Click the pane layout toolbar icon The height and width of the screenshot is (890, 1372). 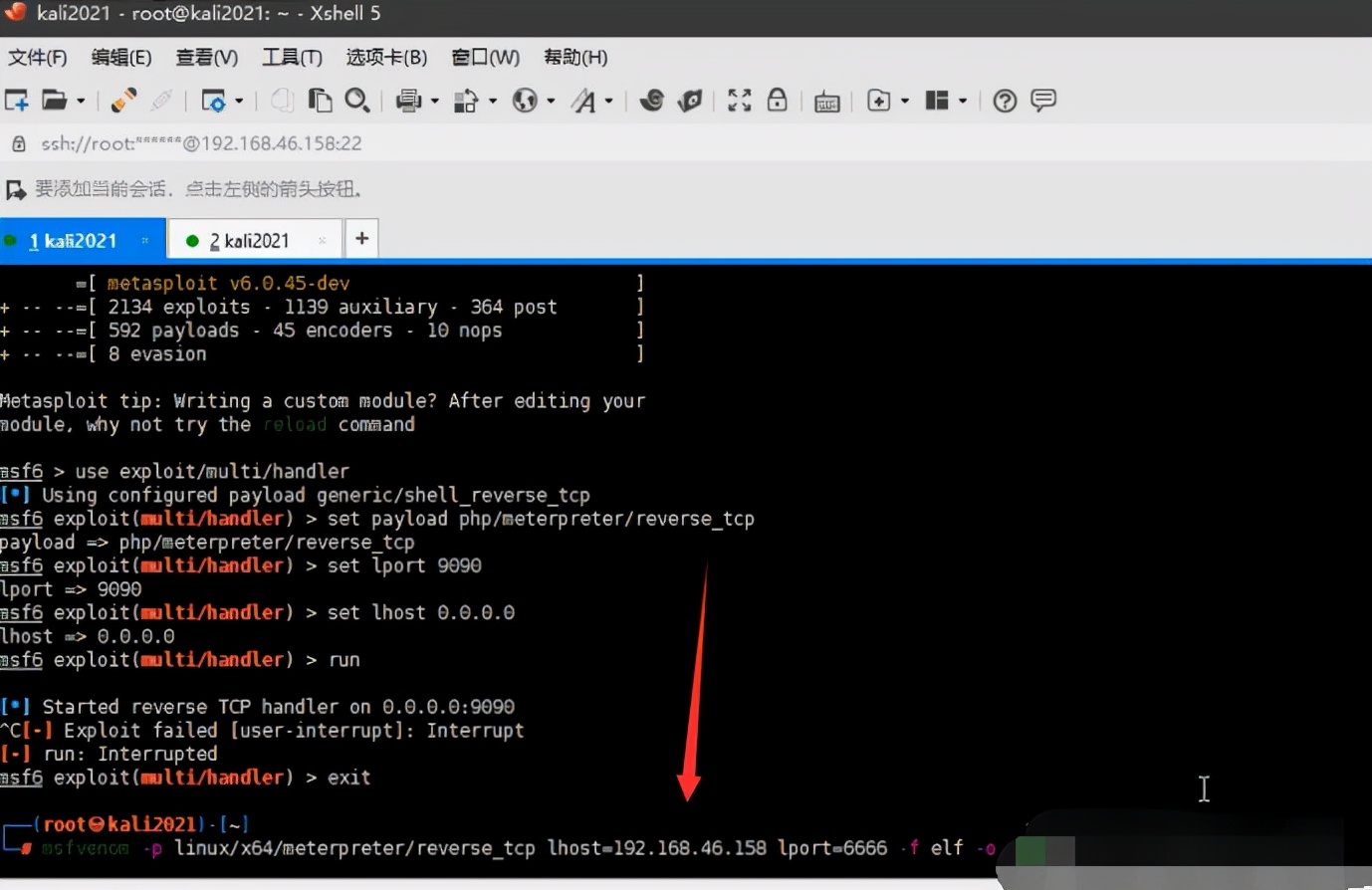click(936, 100)
